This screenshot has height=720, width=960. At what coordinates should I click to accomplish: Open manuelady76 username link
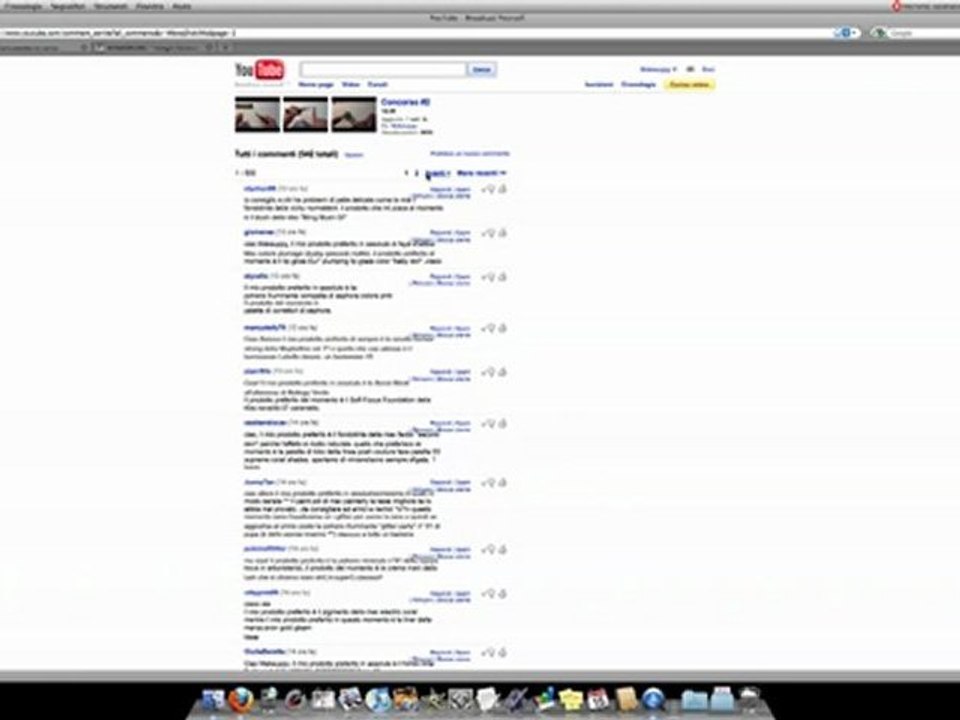coord(264,328)
